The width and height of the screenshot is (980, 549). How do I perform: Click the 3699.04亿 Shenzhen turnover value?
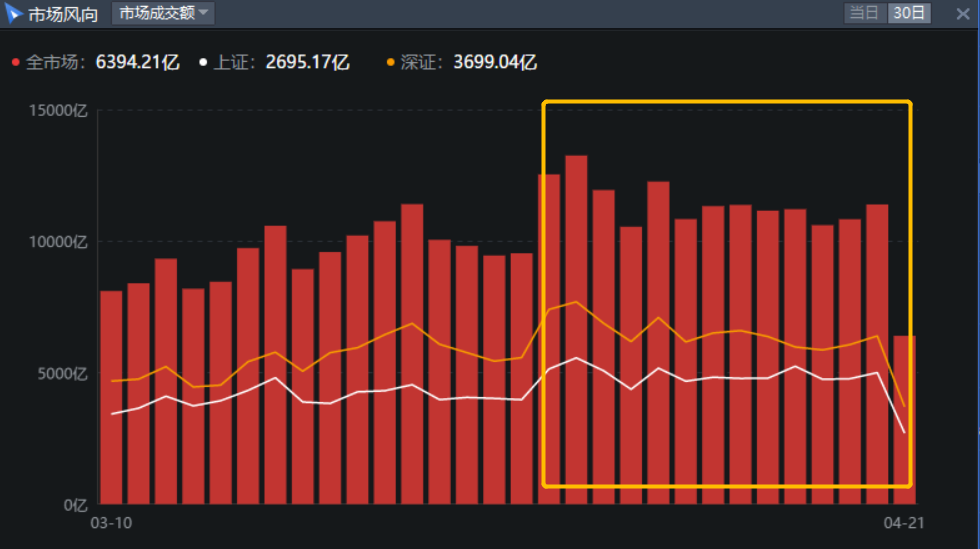click(495, 63)
